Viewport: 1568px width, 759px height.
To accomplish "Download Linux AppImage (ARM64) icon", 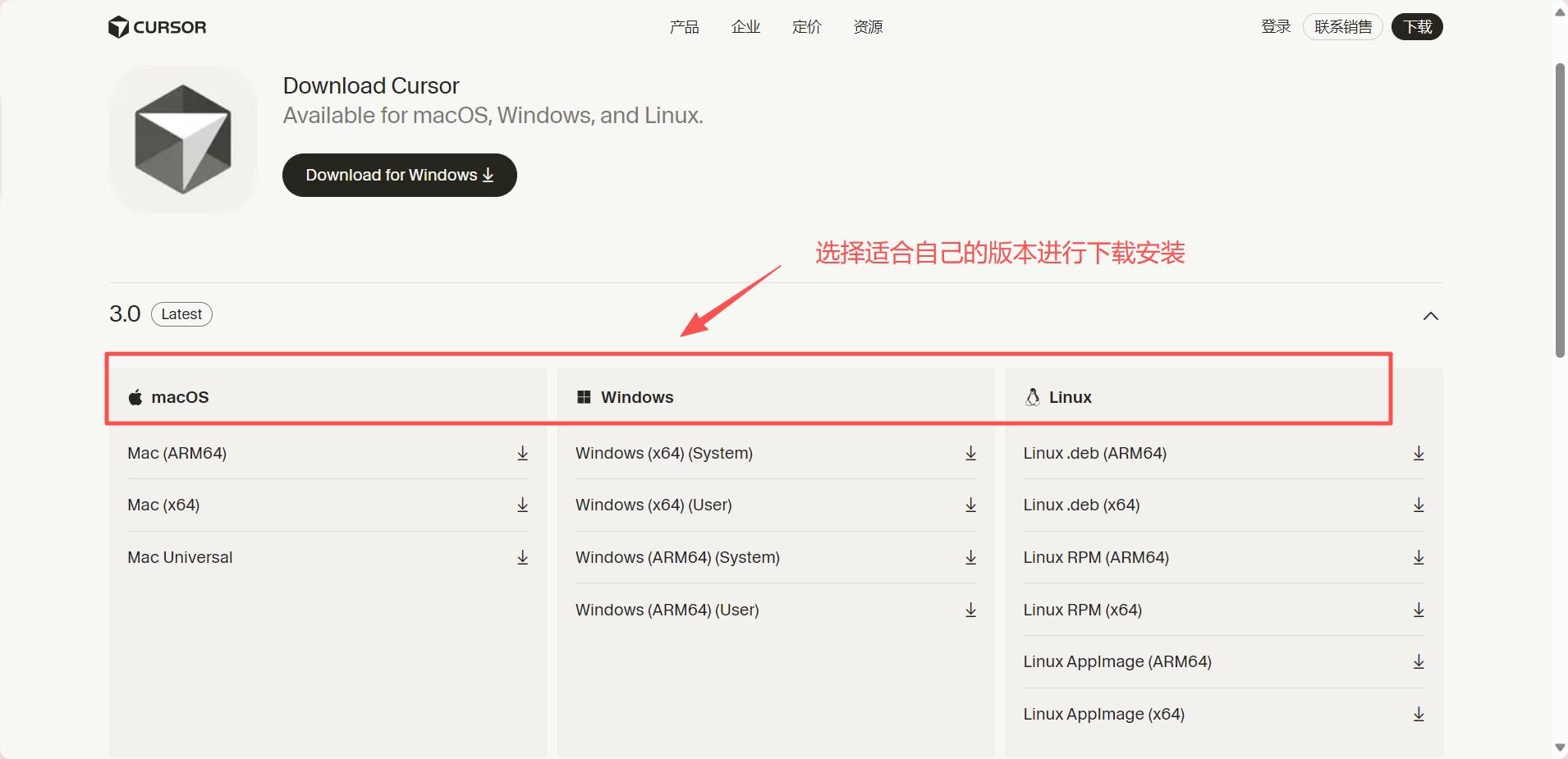I will tap(1419, 661).
